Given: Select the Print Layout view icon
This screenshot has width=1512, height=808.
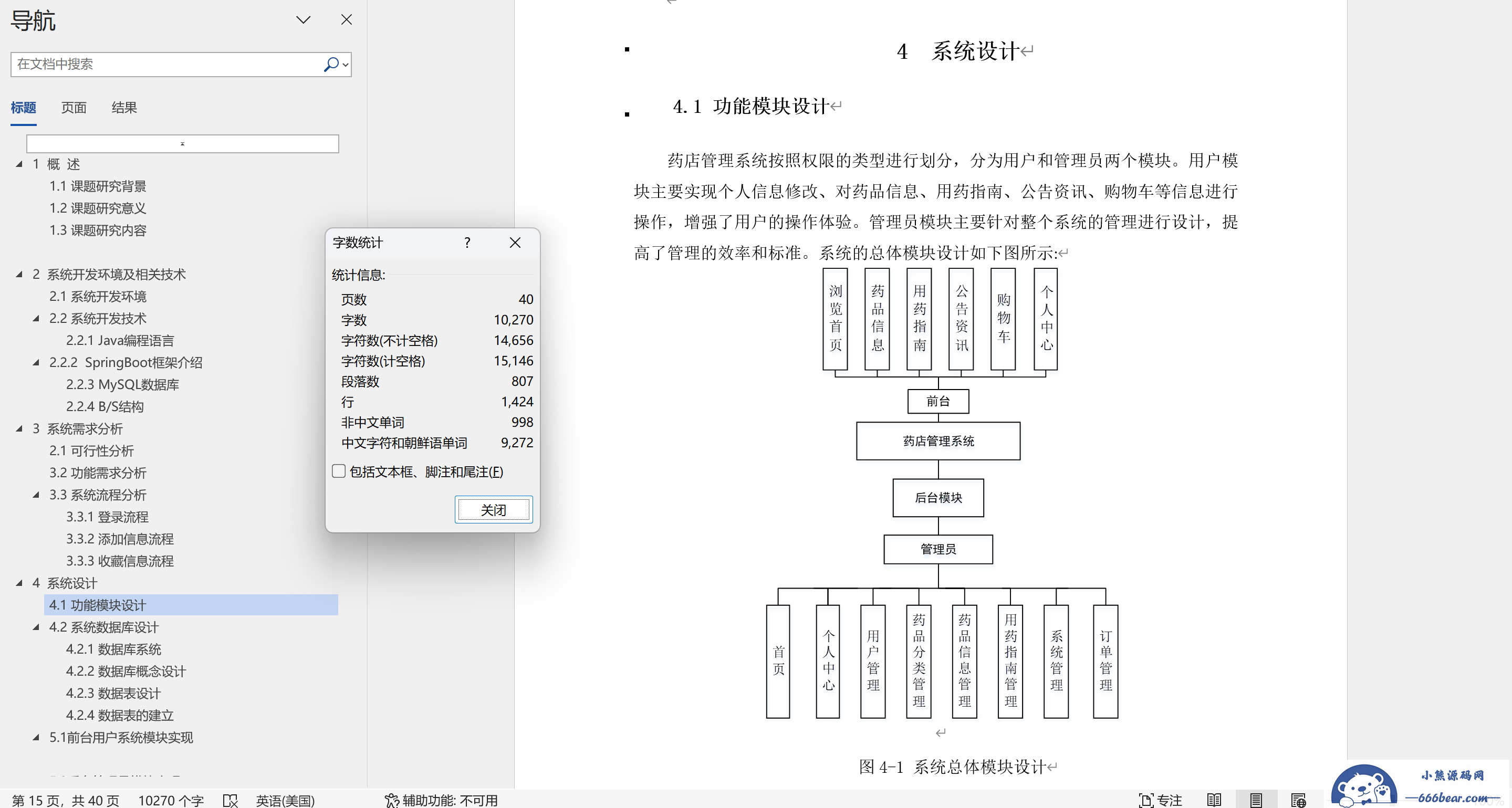Looking at the screenshot, I should (x=1256, y=800).
